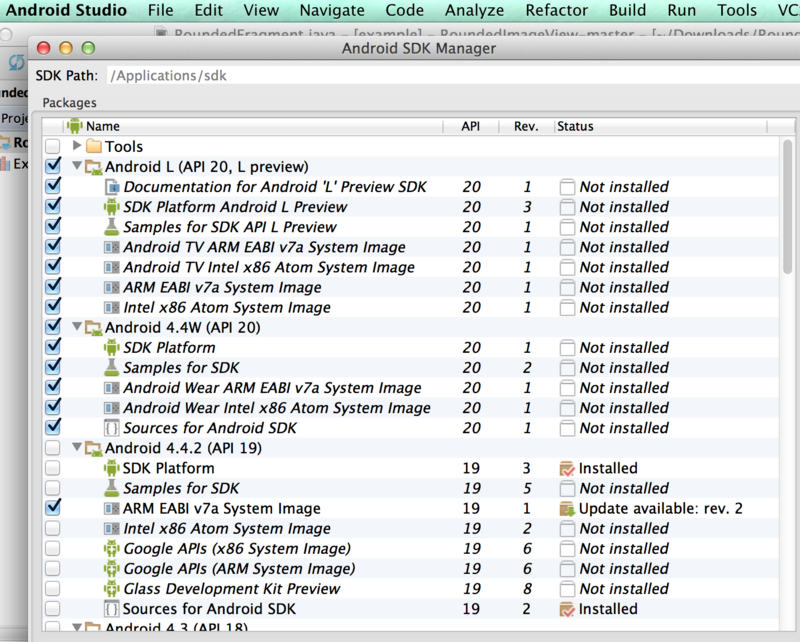This screenshot has height=642, width=800.
Task: Click the Android icon in the Name column header
Action: [74, 126]
